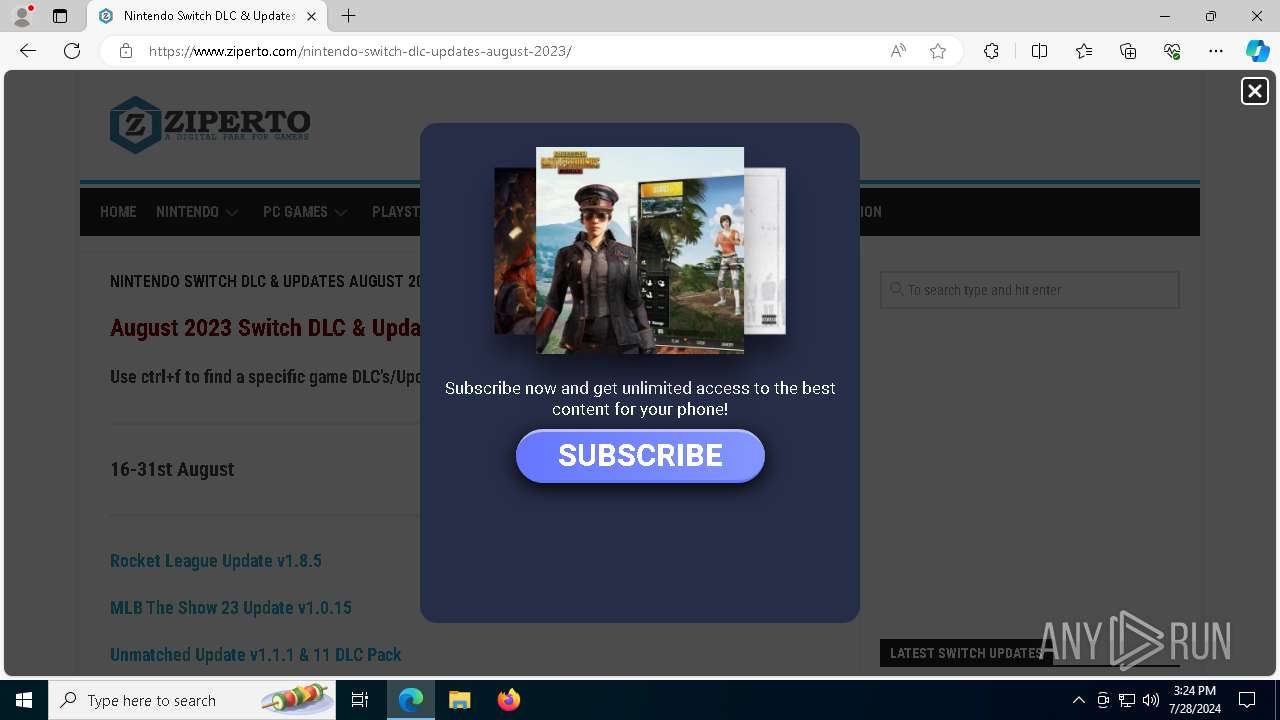Open Read aloud in address bar

[898, 51]
